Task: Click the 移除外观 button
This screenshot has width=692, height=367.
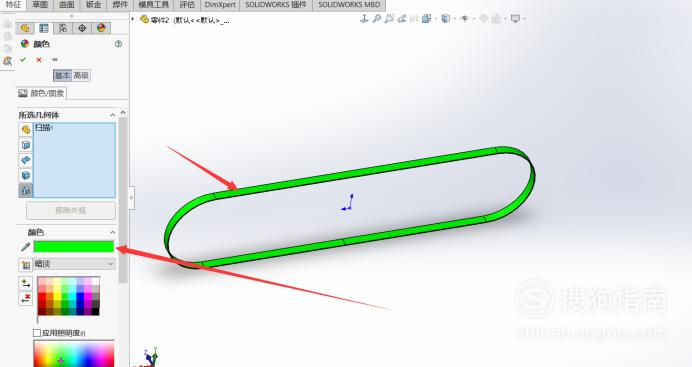Action: (x=71, y=210)
